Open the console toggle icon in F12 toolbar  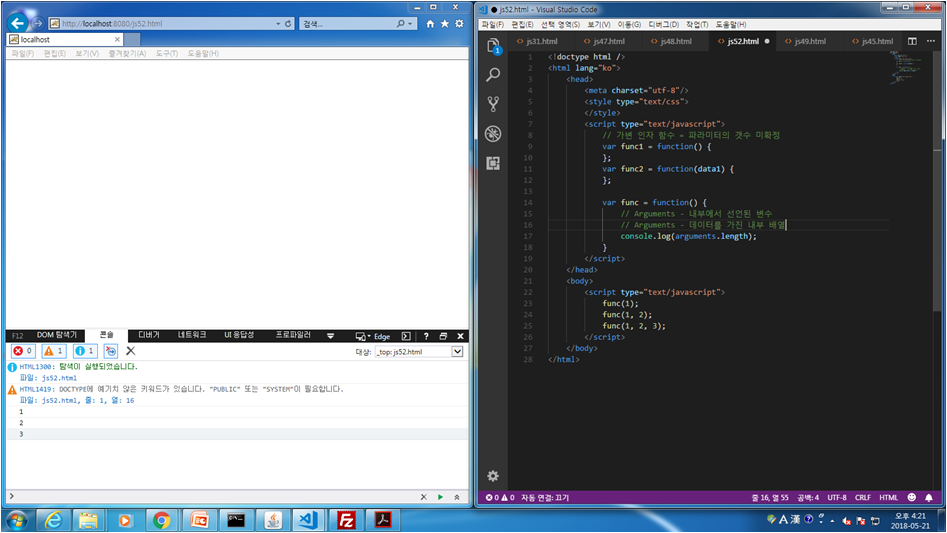click(x=406, y=336)
